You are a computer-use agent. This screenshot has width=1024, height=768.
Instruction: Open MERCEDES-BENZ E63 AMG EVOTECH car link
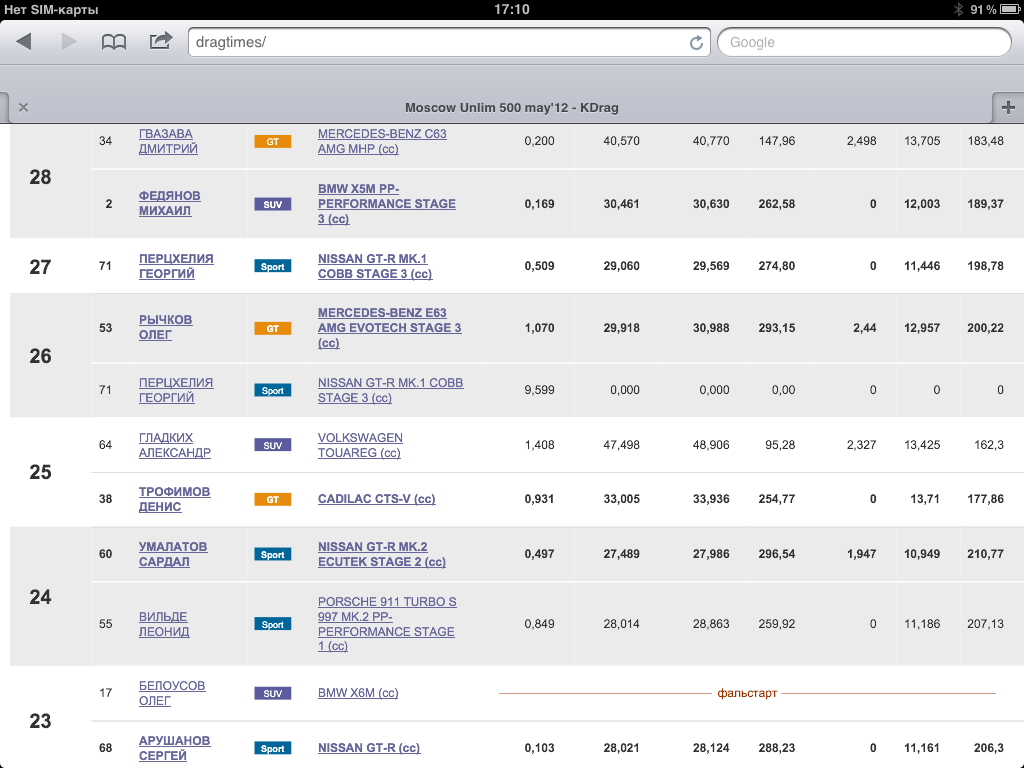pos(389,327)
